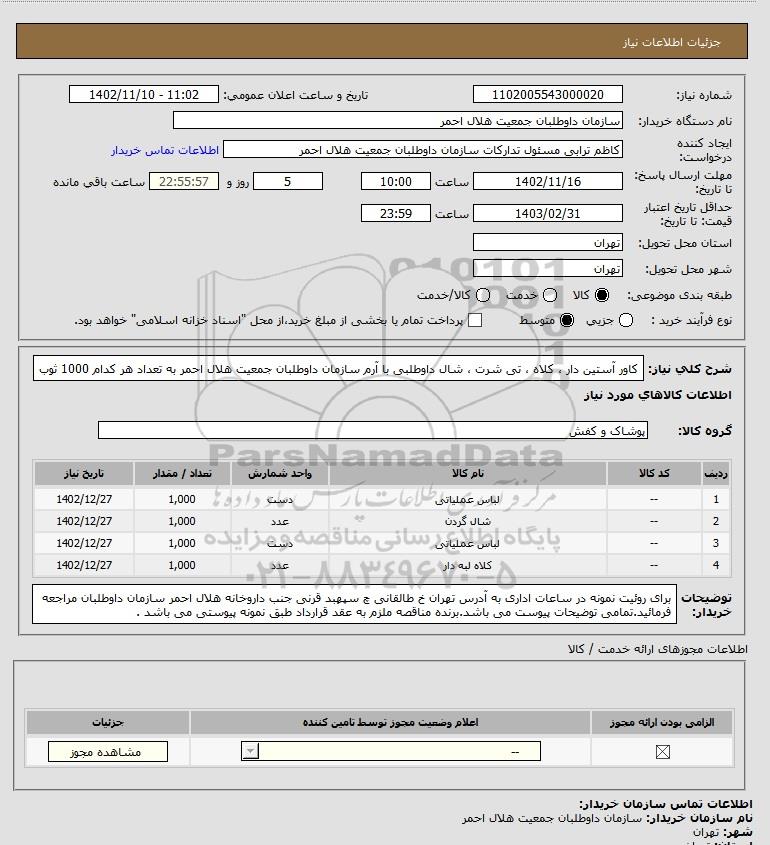Click the unit عدد in row 4

[280, 565]
